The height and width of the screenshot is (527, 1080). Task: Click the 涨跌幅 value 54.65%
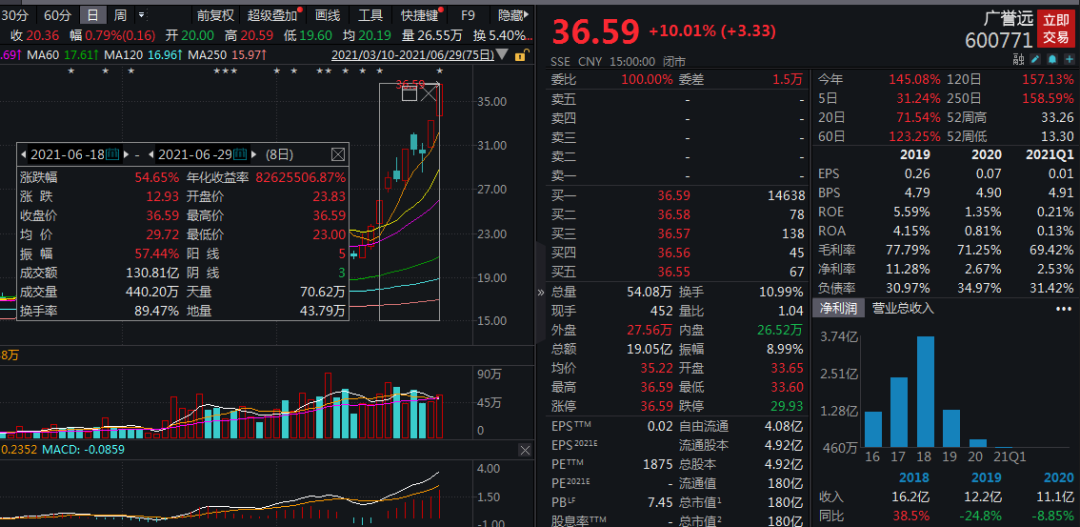(159, 178)
